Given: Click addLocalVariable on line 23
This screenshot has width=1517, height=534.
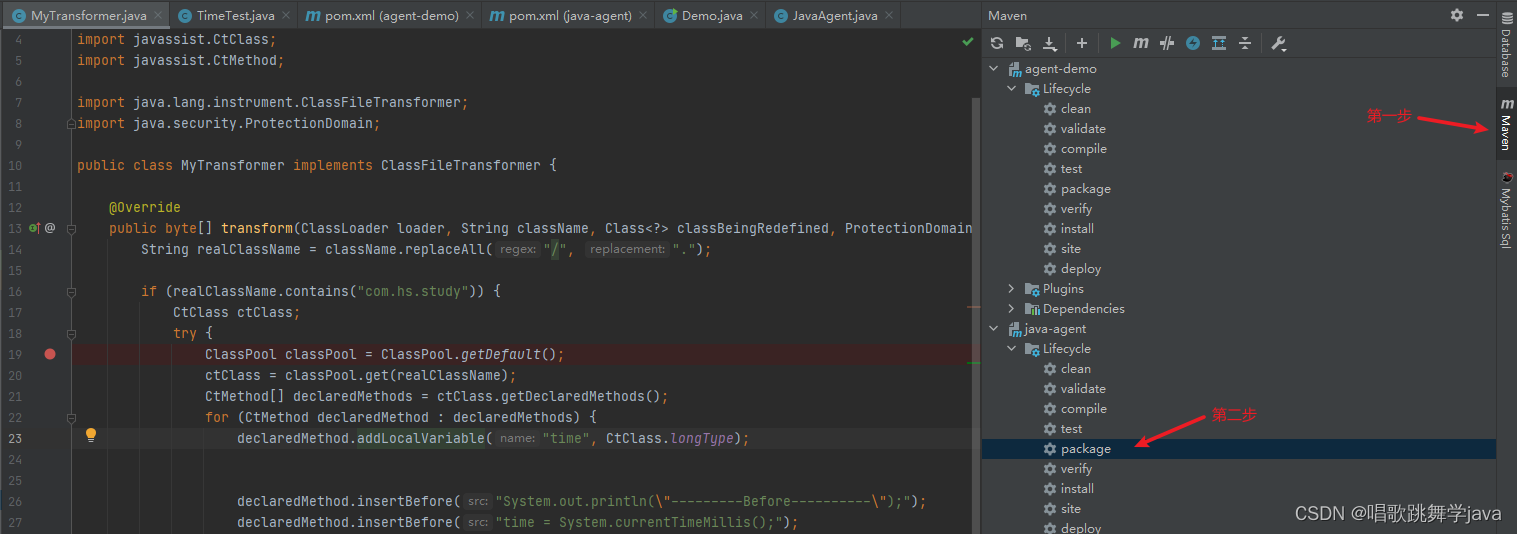Looking at the screenshot, I should [421, 438].
